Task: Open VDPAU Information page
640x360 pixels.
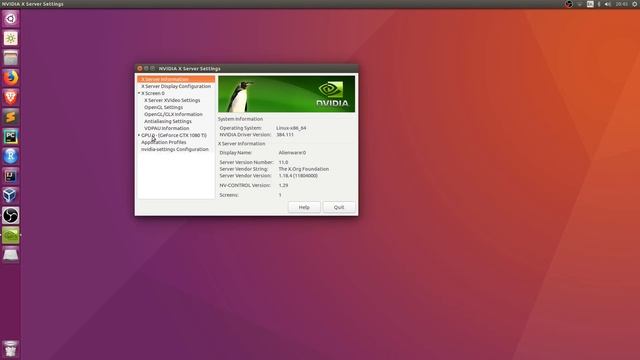Action: point(167,128)
